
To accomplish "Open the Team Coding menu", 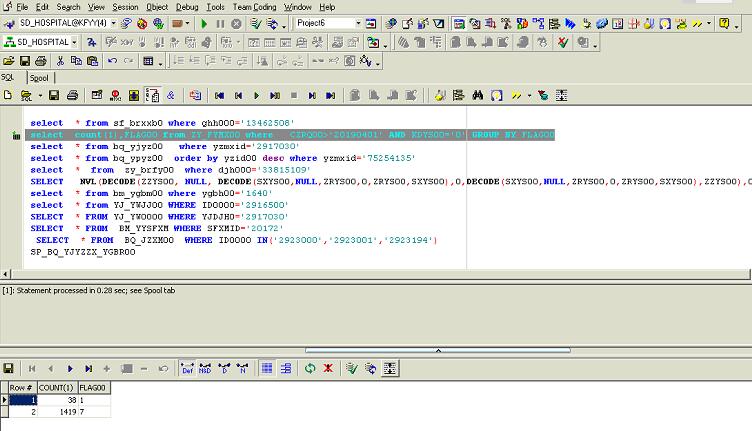I will pos(254,7).
